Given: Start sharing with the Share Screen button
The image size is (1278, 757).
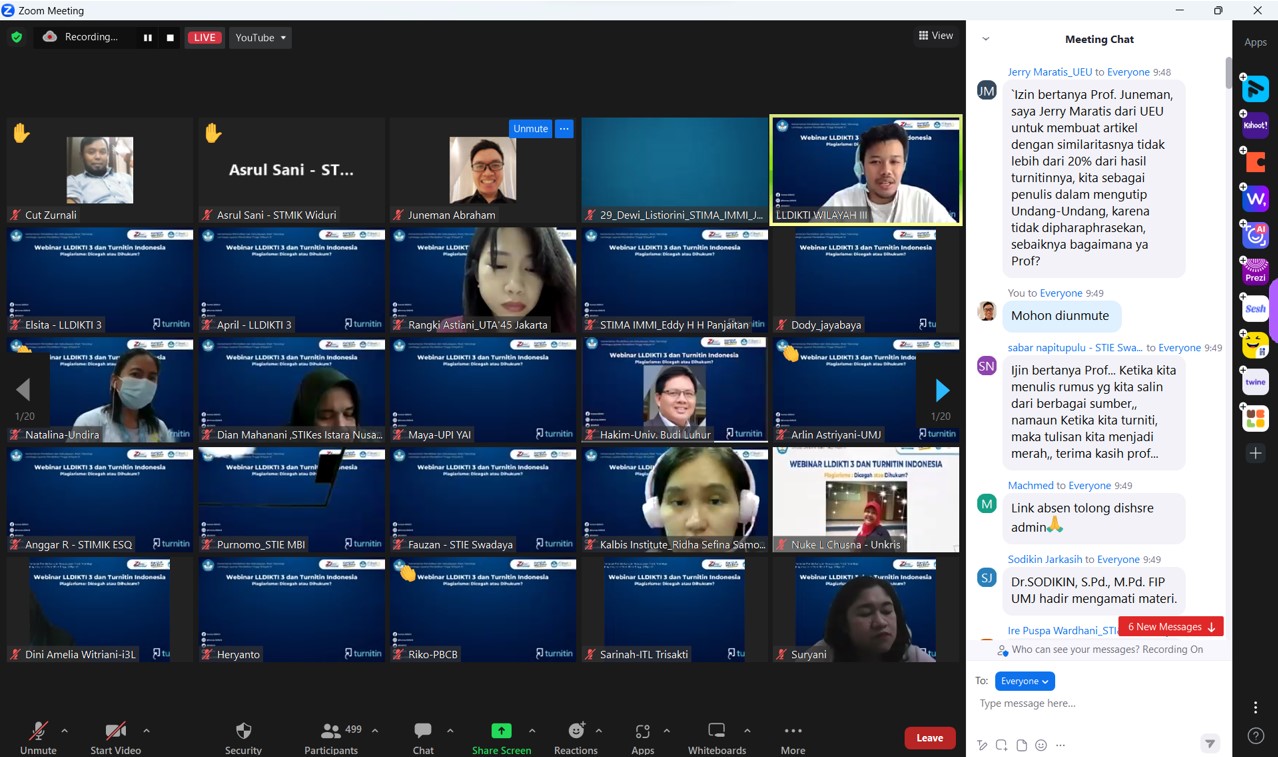Looking at the screenshot, I should pyautogui.click(x=501, y=738).
